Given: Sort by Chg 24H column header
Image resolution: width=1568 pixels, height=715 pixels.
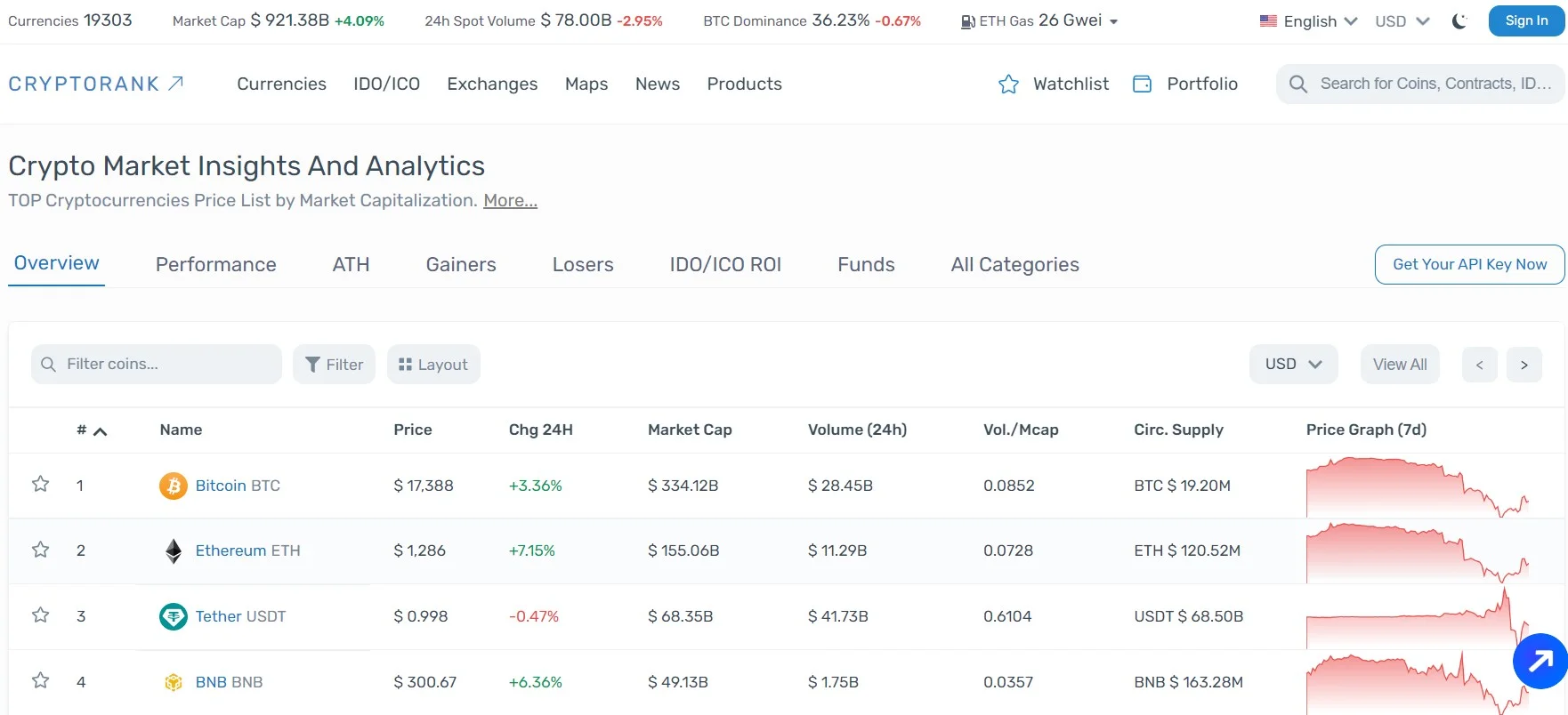Looking at the screenshot, I should pyautogui.click(x=540, y=430).
